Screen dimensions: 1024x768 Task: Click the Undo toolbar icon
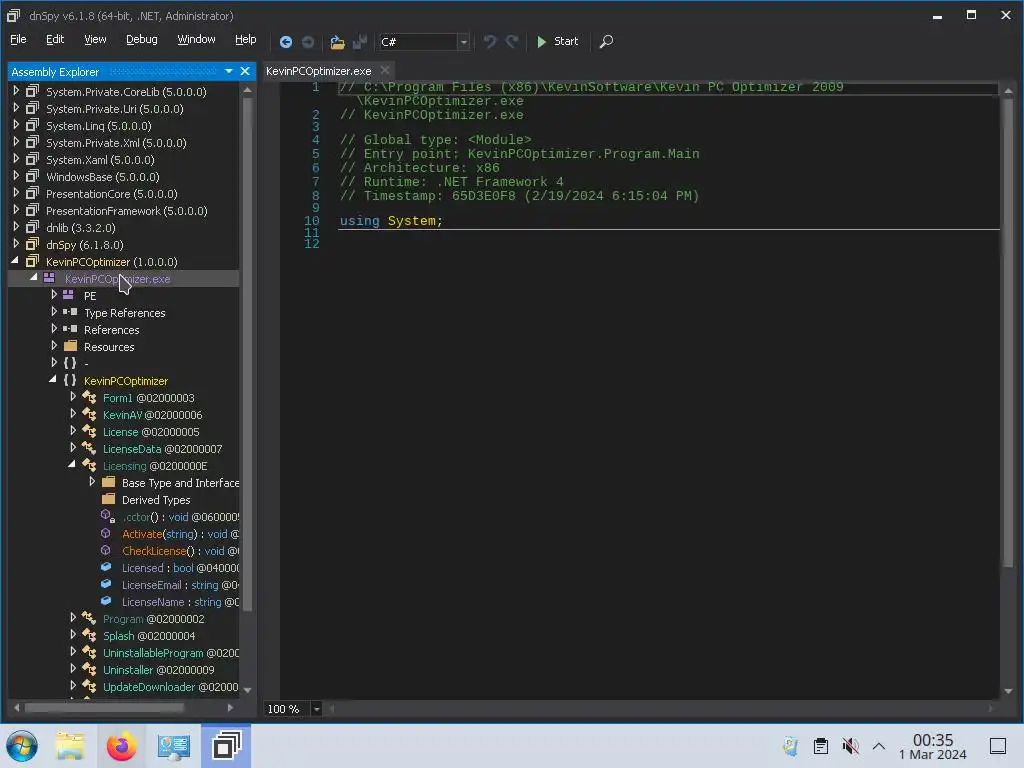(x=490, y=42)
